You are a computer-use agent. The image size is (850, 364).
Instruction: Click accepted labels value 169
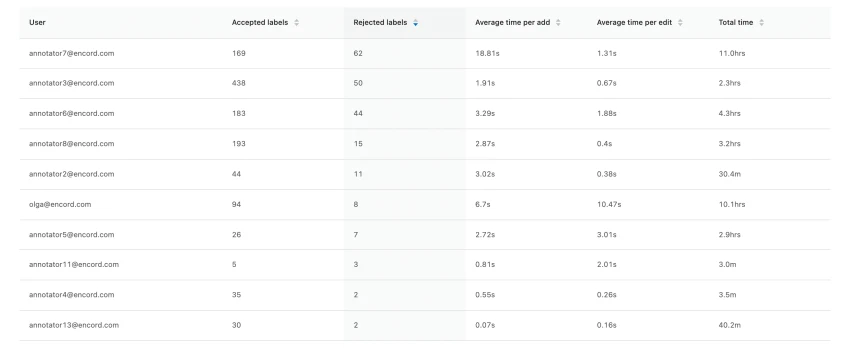coord(239,53)
